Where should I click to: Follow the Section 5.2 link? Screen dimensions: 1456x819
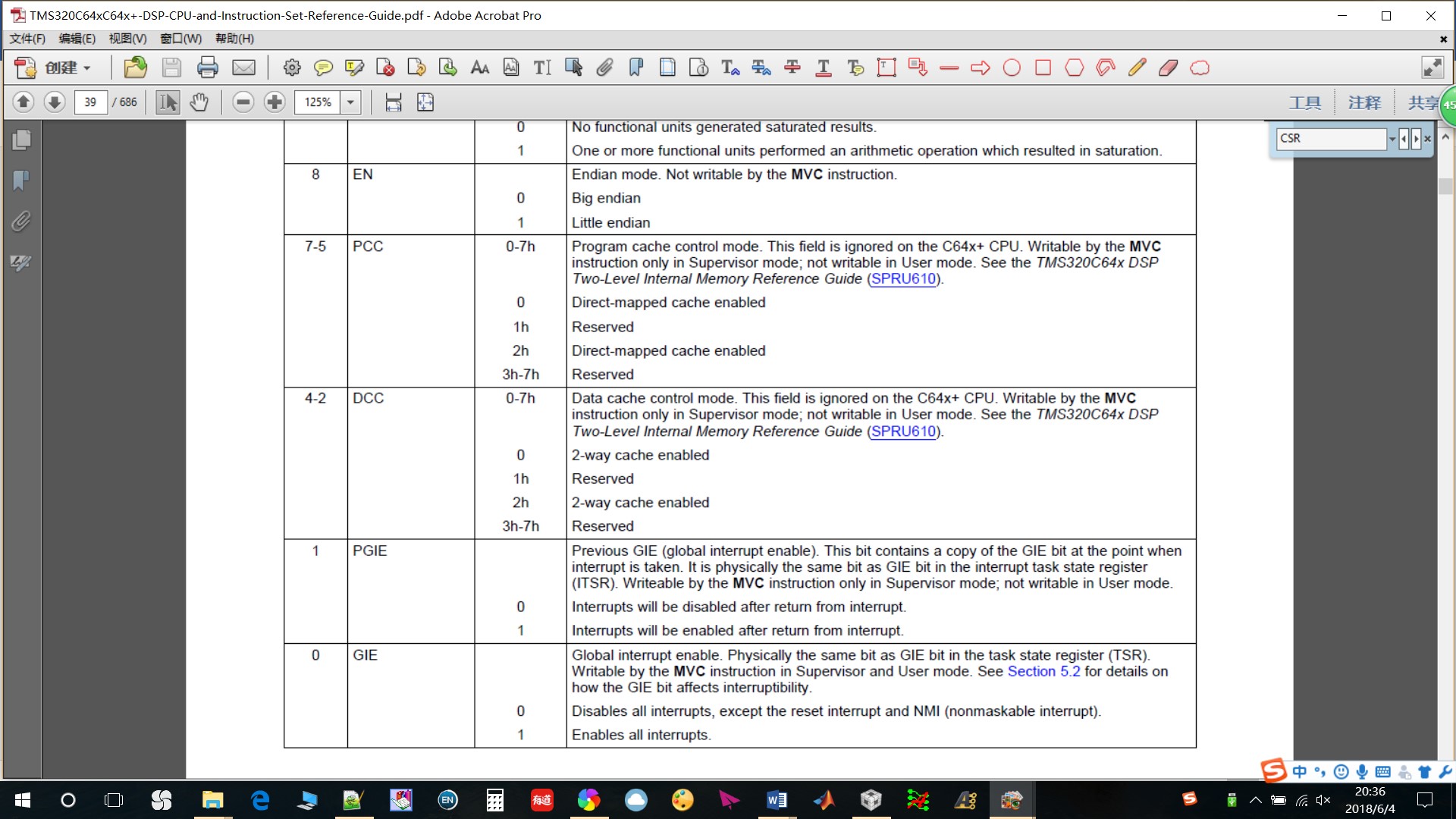(1043, 672)
